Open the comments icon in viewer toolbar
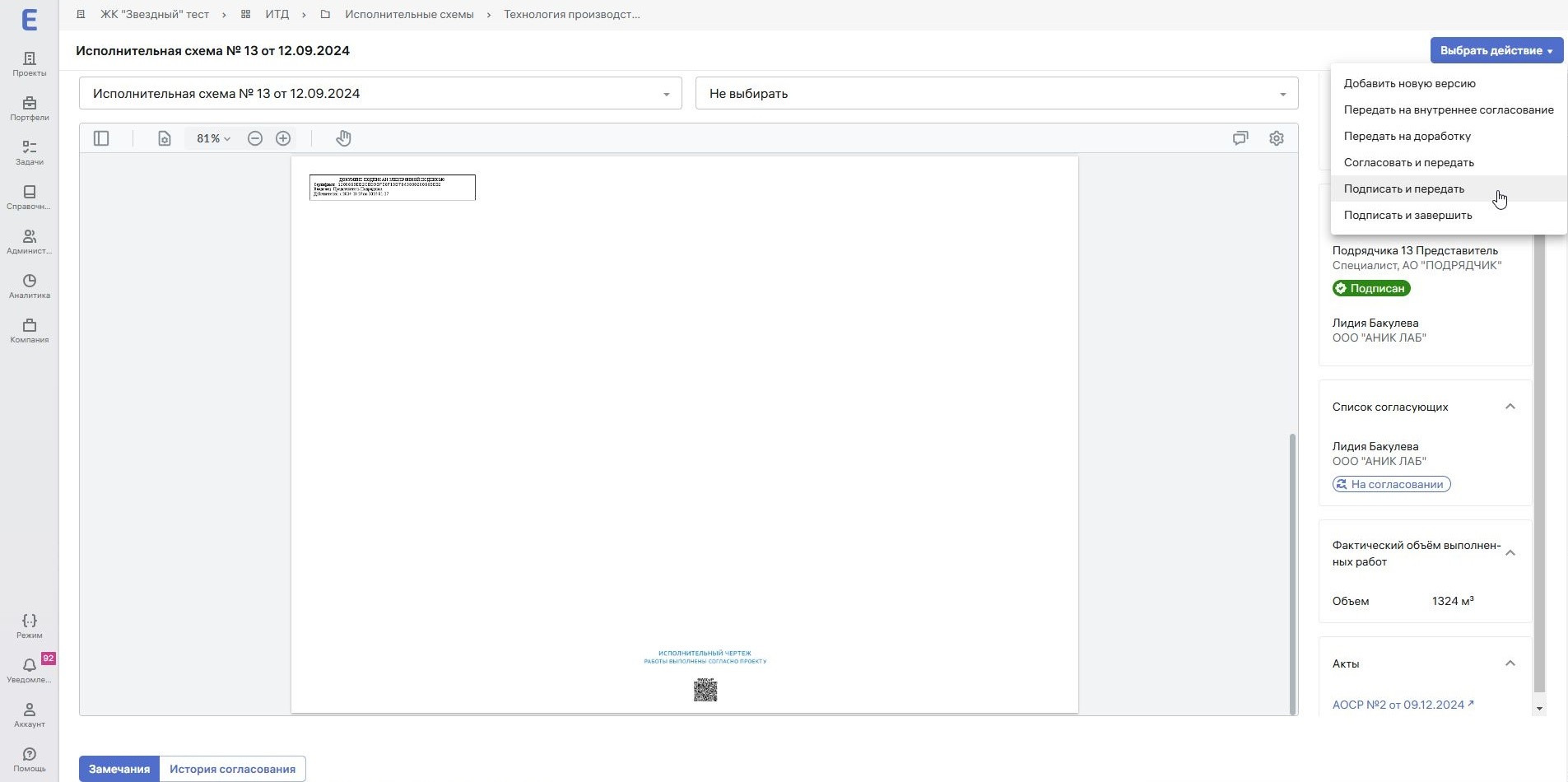 tap(1240, 138)
